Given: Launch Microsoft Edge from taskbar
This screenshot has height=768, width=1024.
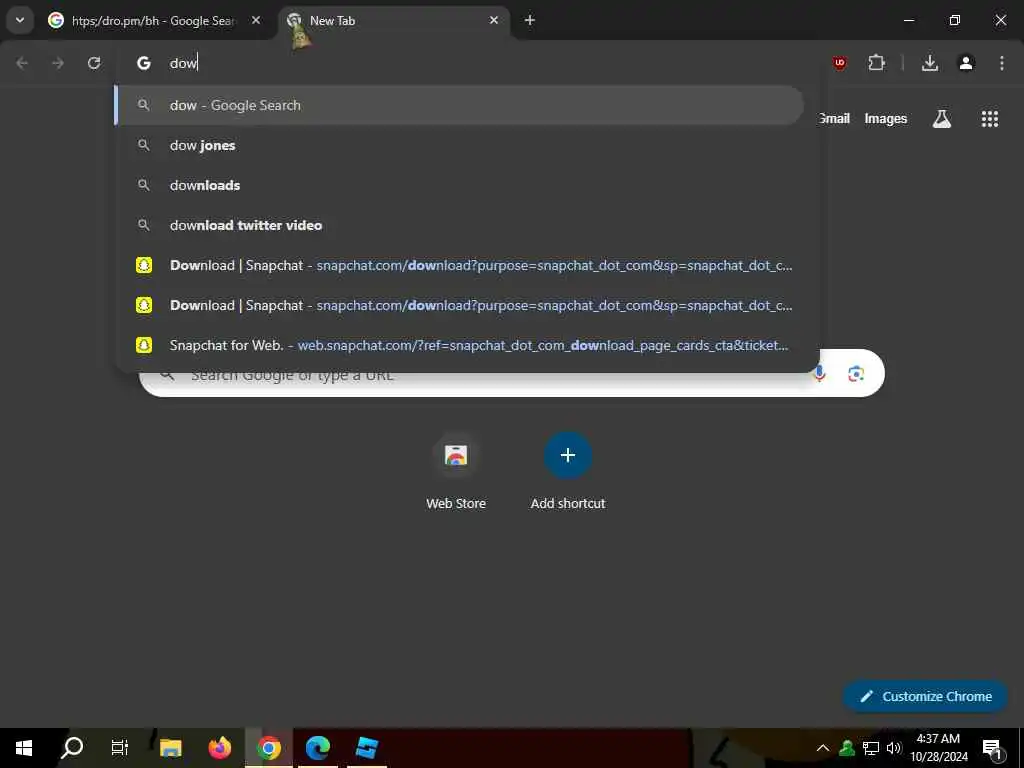Looking at the screenshot, I should [x=317, y=748].
